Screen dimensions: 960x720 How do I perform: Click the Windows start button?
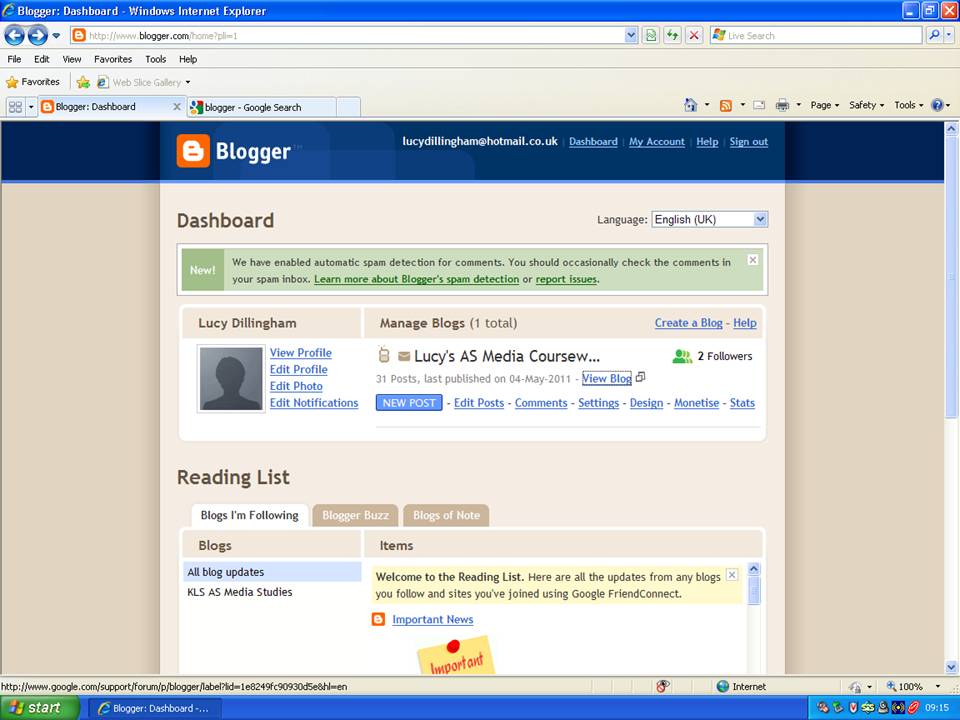click(x=40, y=708)
